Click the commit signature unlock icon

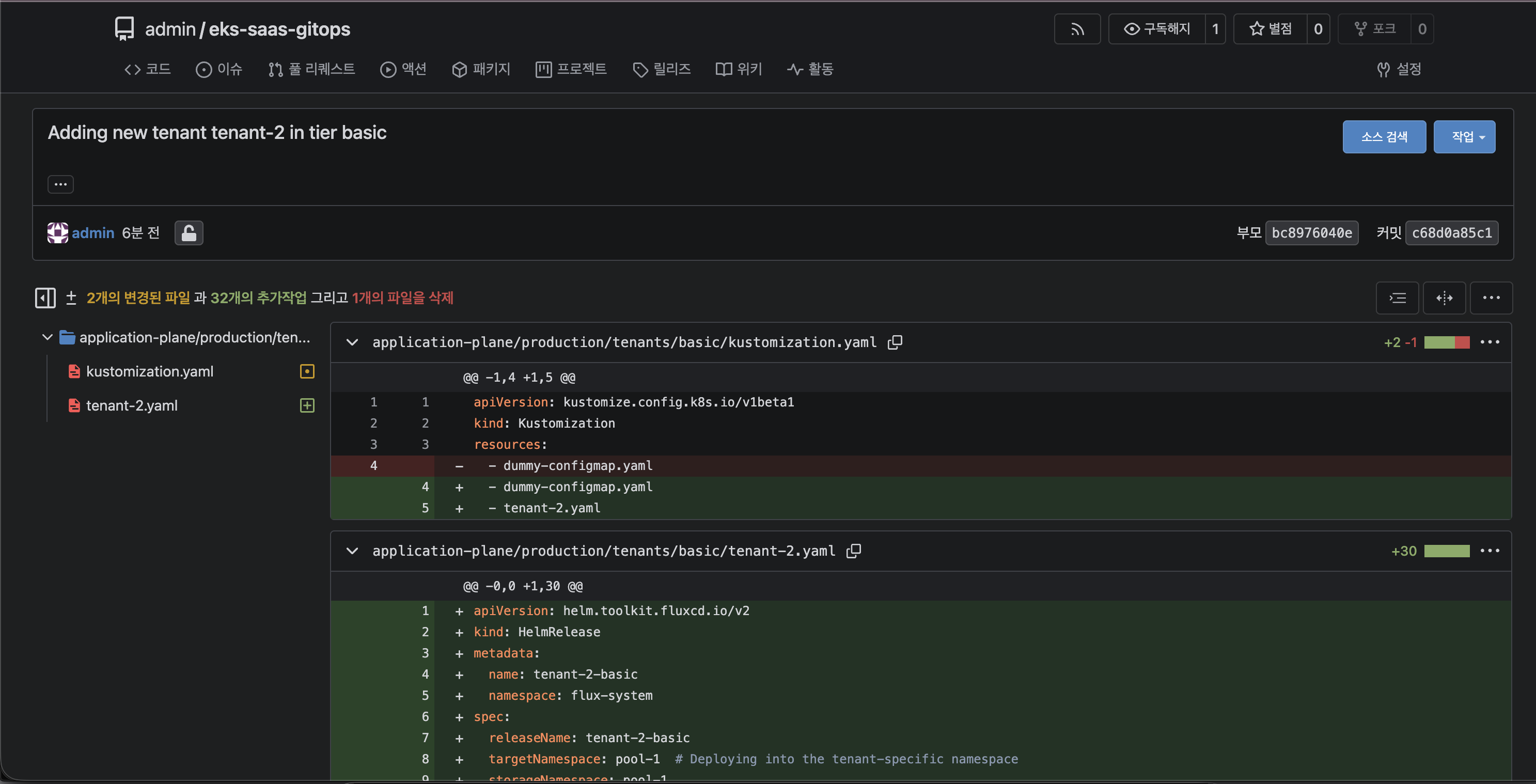(189, 232)
